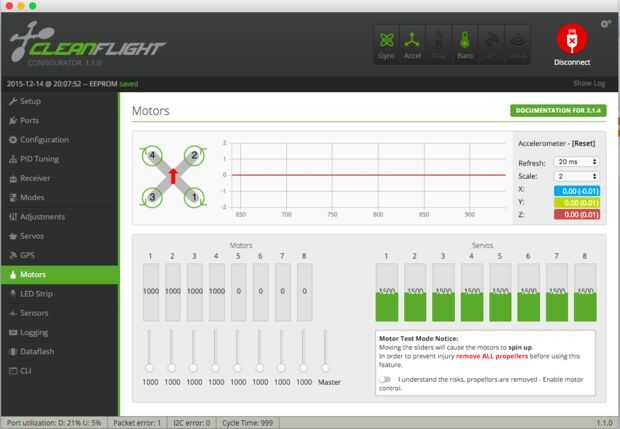Screen dimensions: 620x429
Task: Click servo 1 green output bar
Action: [387, 307]
